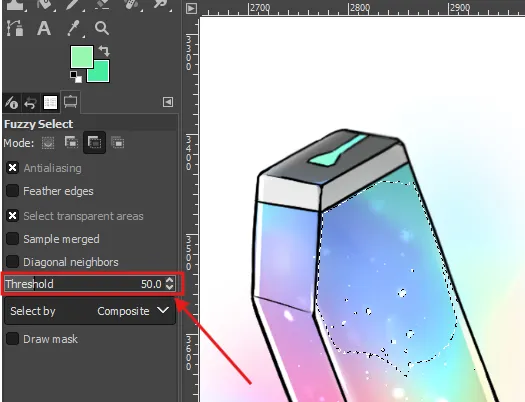Untick Select transparent areas checkbox
525x402 pixels.
[12, 216]
